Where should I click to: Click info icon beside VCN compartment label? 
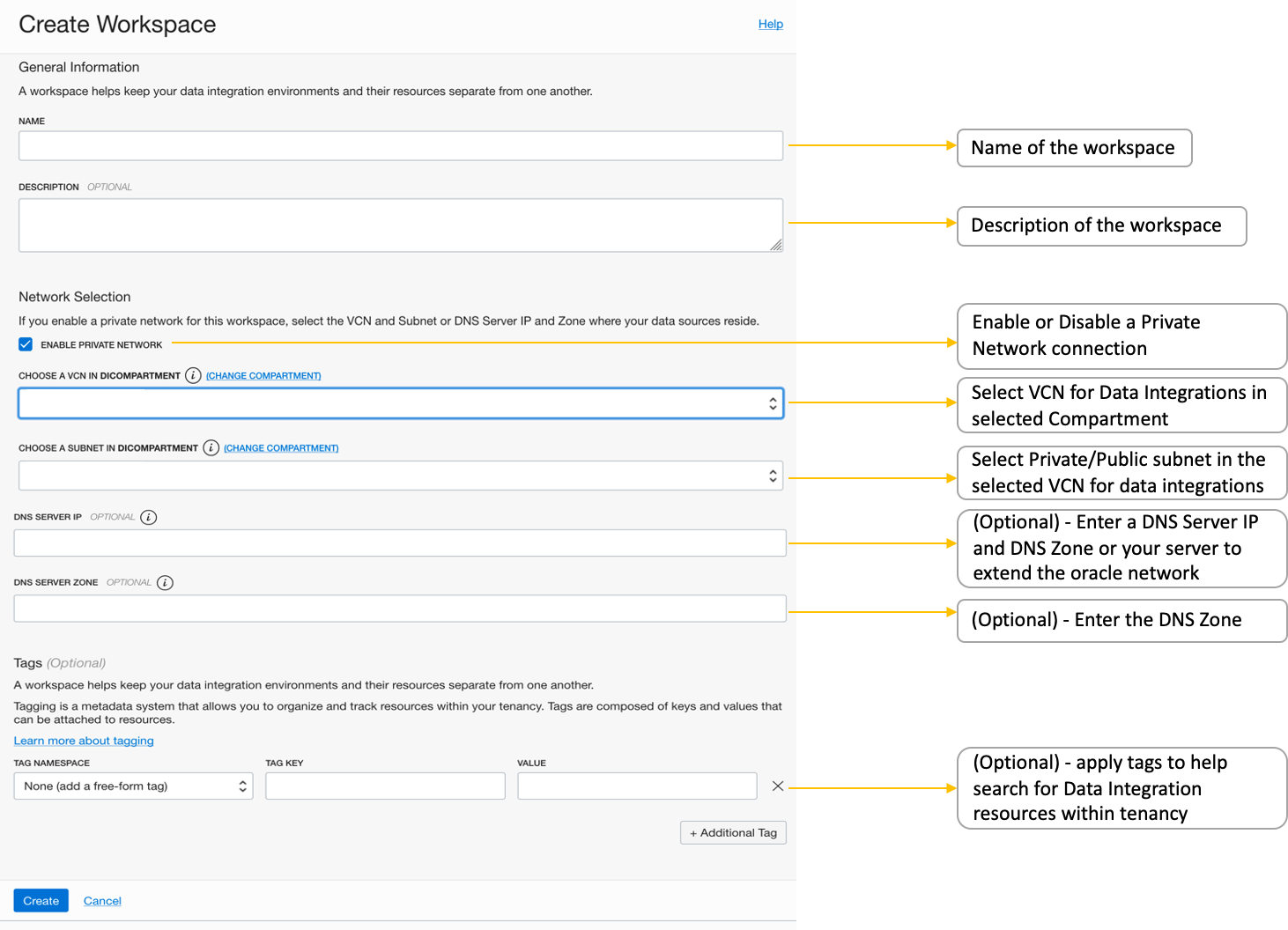(193, 375)
